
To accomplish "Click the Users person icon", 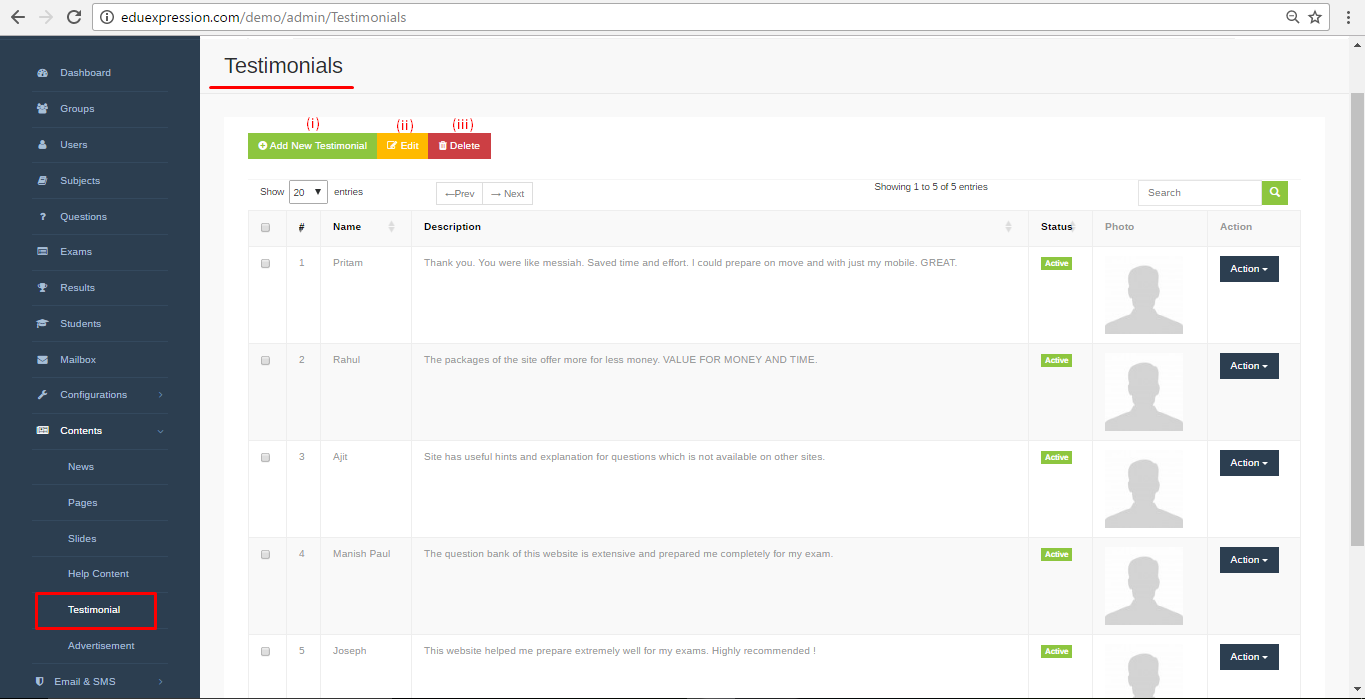I will (x=42, y=145).
